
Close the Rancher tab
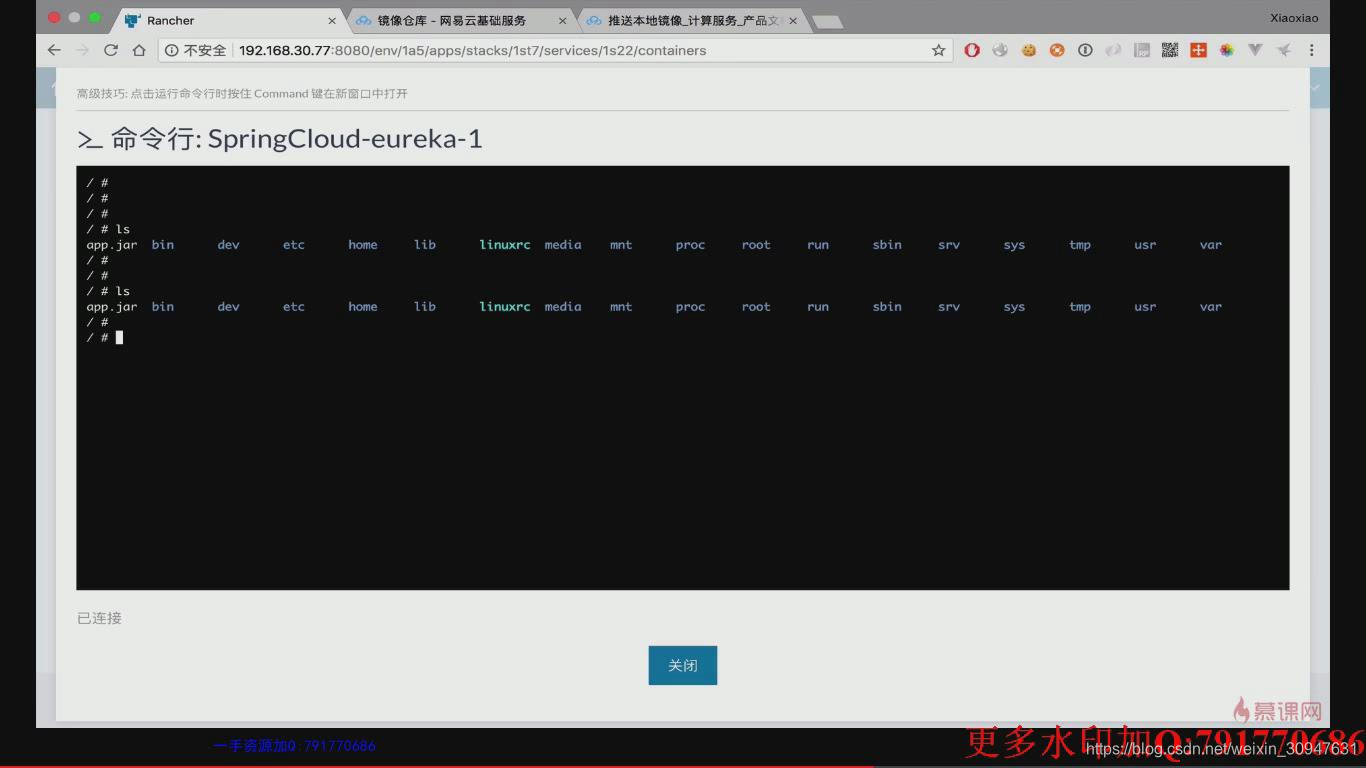[x=332, y=20]
